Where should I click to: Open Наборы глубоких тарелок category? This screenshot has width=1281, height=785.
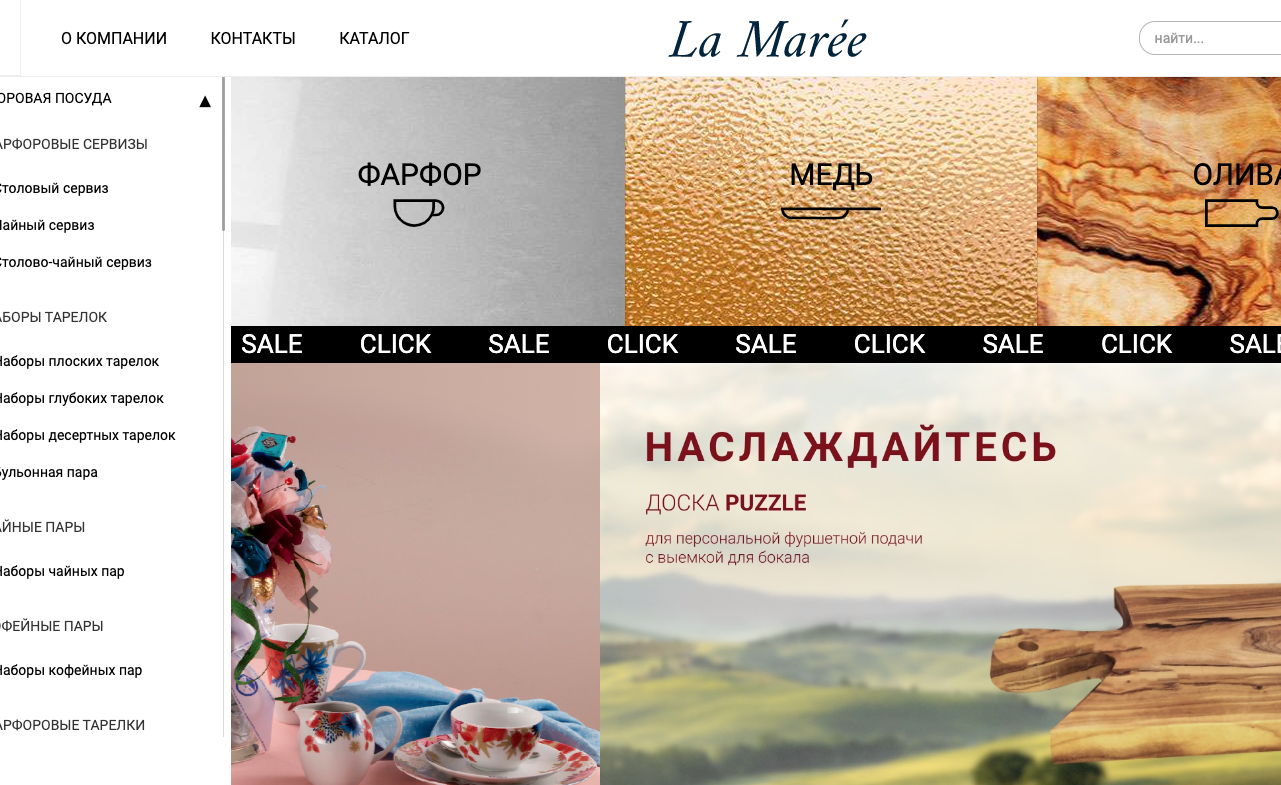pos(80,398)
